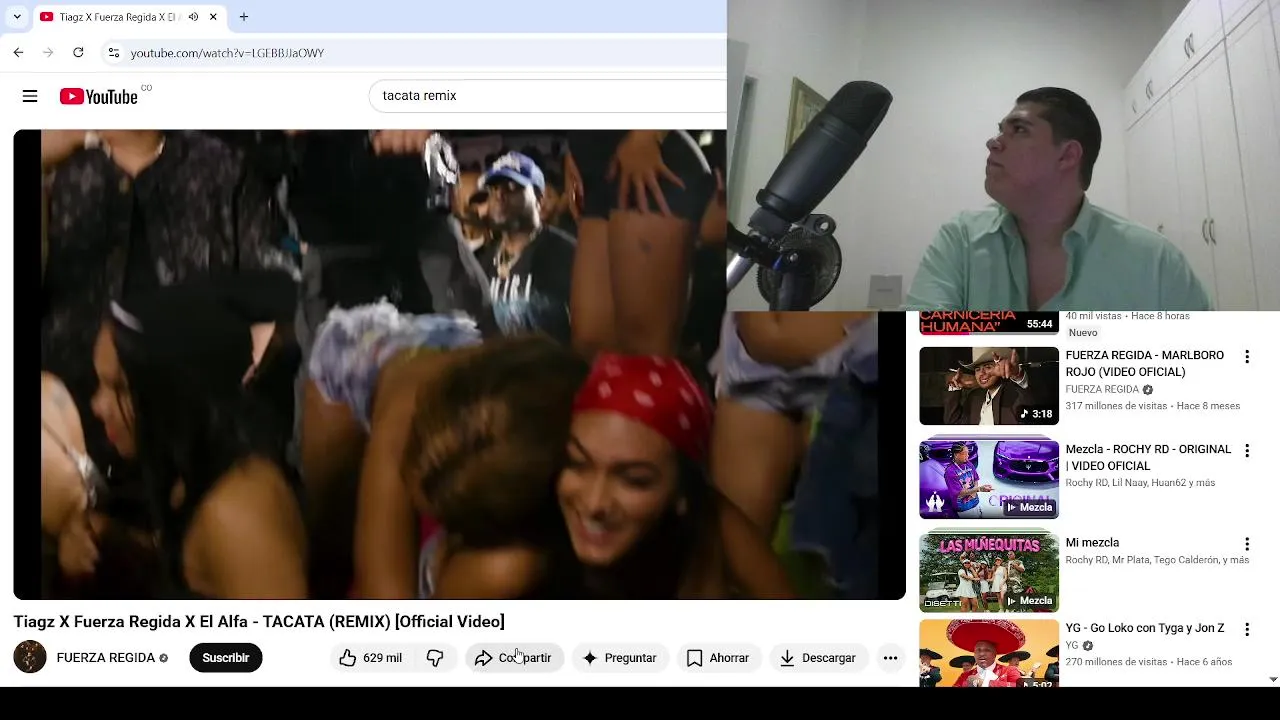Open options menu for Mi mezcla
Image resolution: width=1280 pixels, height=720 pixels.
[1247, 544]
